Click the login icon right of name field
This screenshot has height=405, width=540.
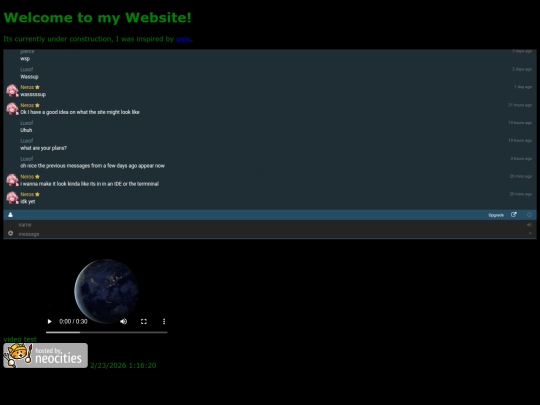pos(529,225)
